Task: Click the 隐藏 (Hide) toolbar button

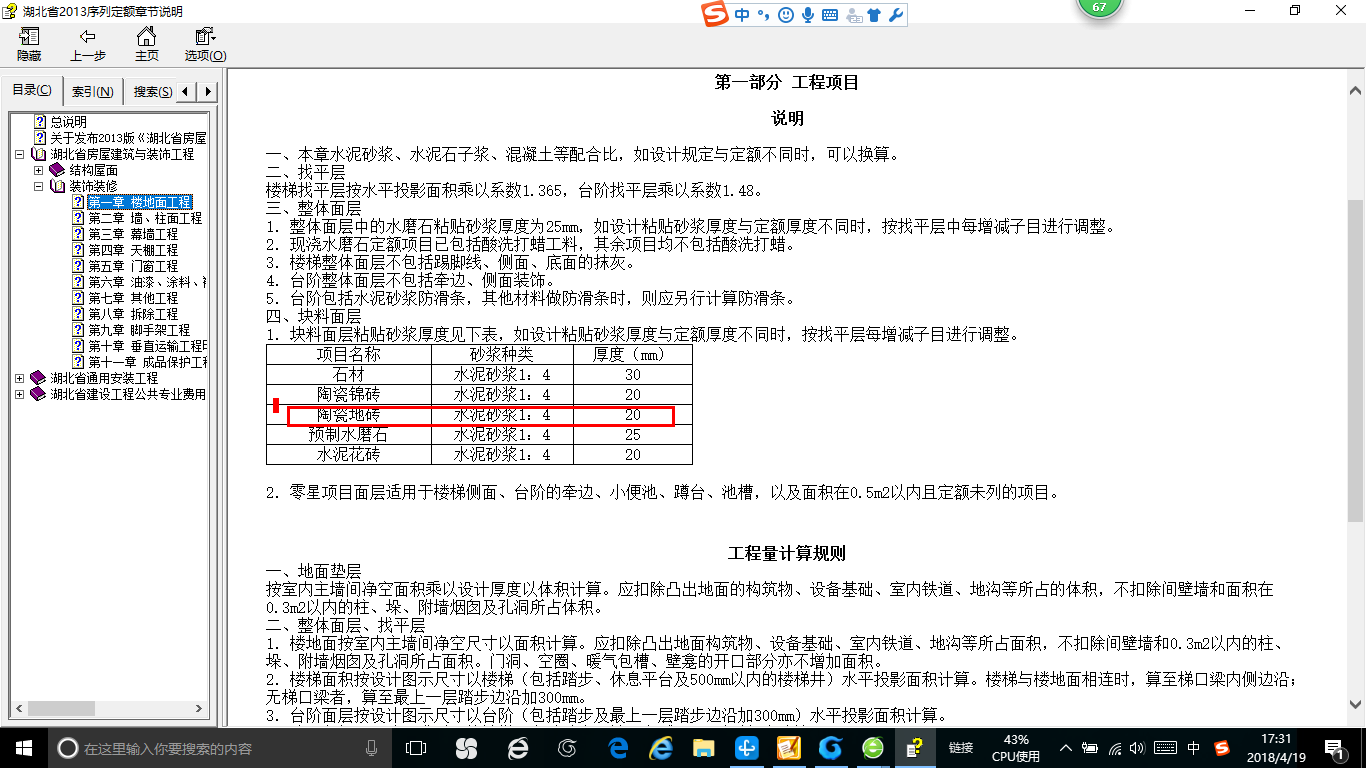Action: [x=29, y=44]
